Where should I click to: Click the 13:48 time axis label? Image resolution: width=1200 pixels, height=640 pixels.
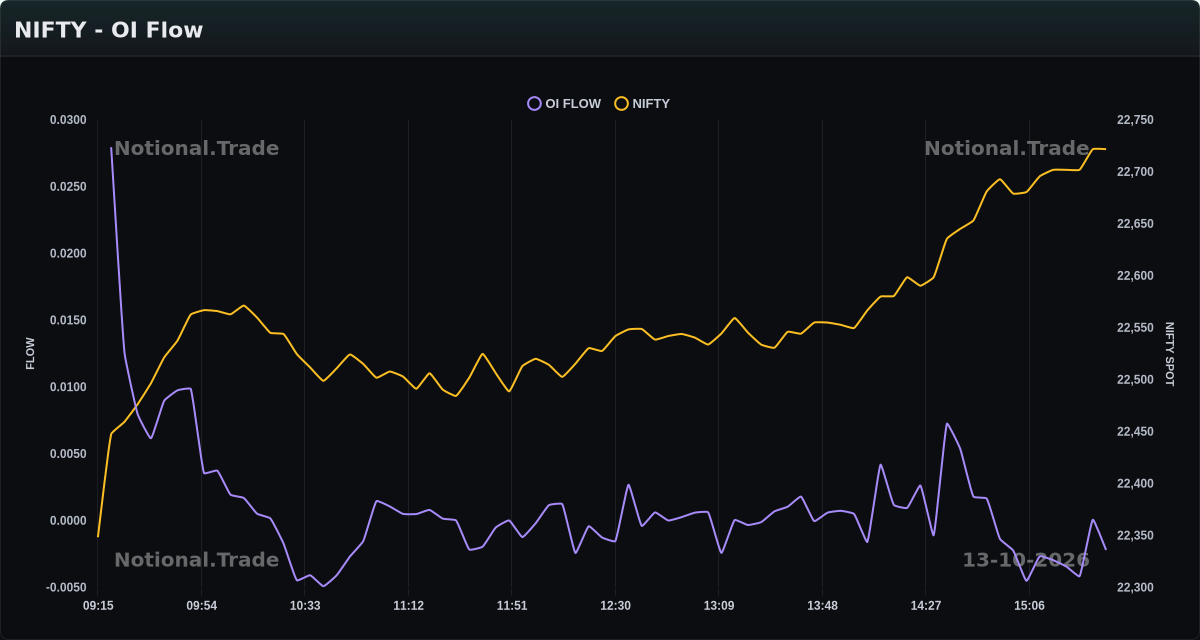point(822,606)
